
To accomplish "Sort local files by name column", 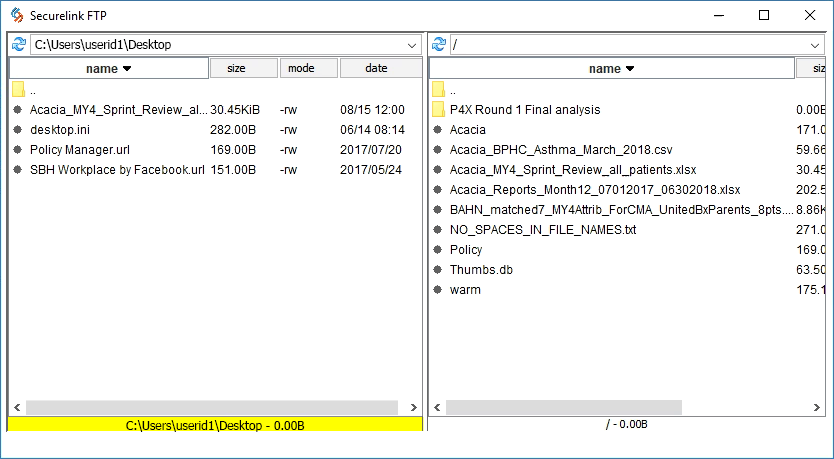I will click(108, 68).
